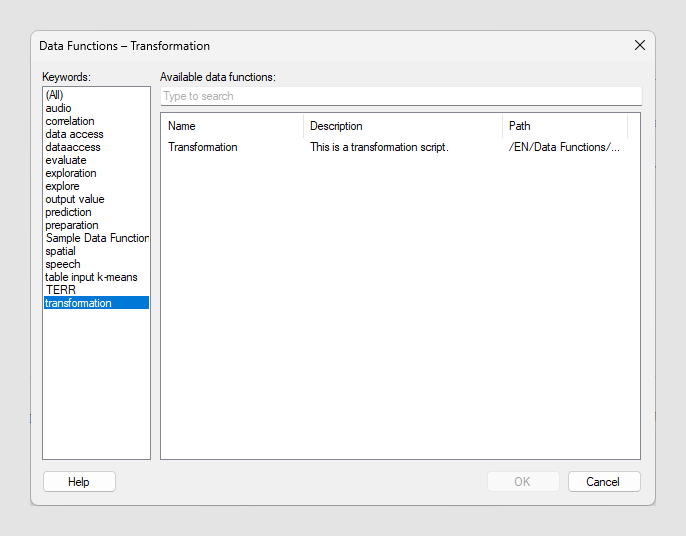The image size is (686, 536).
Task: Select the table input k-means keyword
Action: tap(91, 277)
